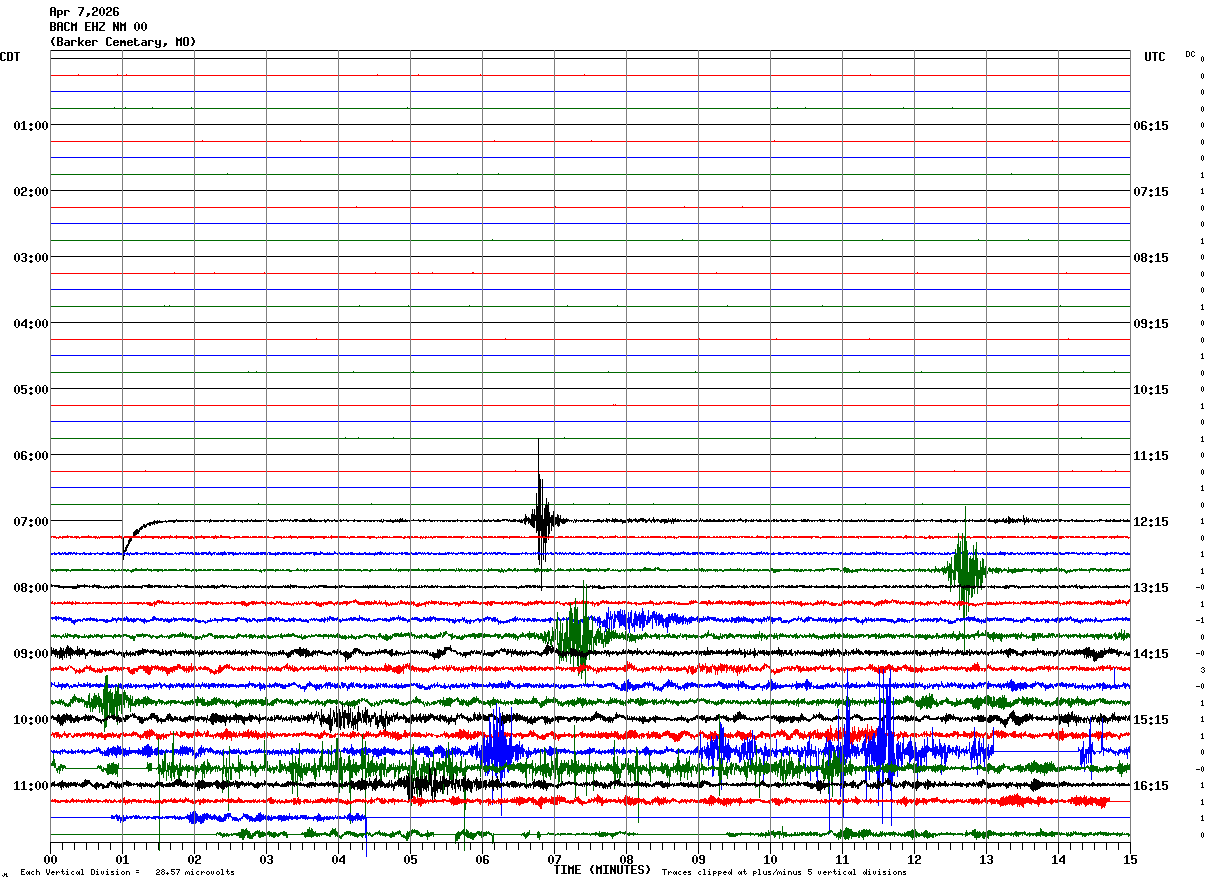Click the vertical division microvolts scale note
The height and width of the screenshot is (886, 1210).
pyautogui.click(x=127, y=873)
